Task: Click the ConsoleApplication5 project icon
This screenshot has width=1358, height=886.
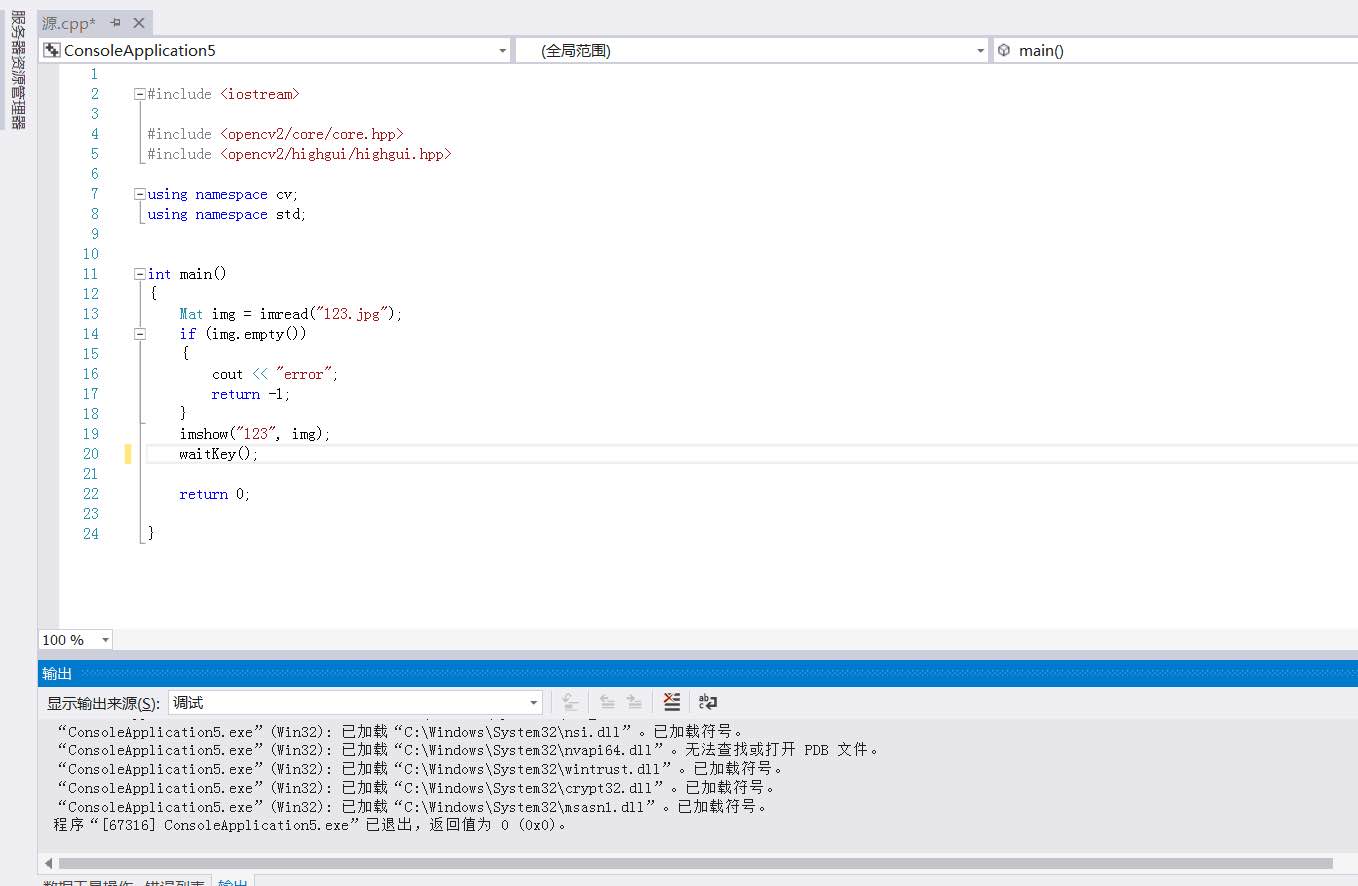Action: pos(52,50)
